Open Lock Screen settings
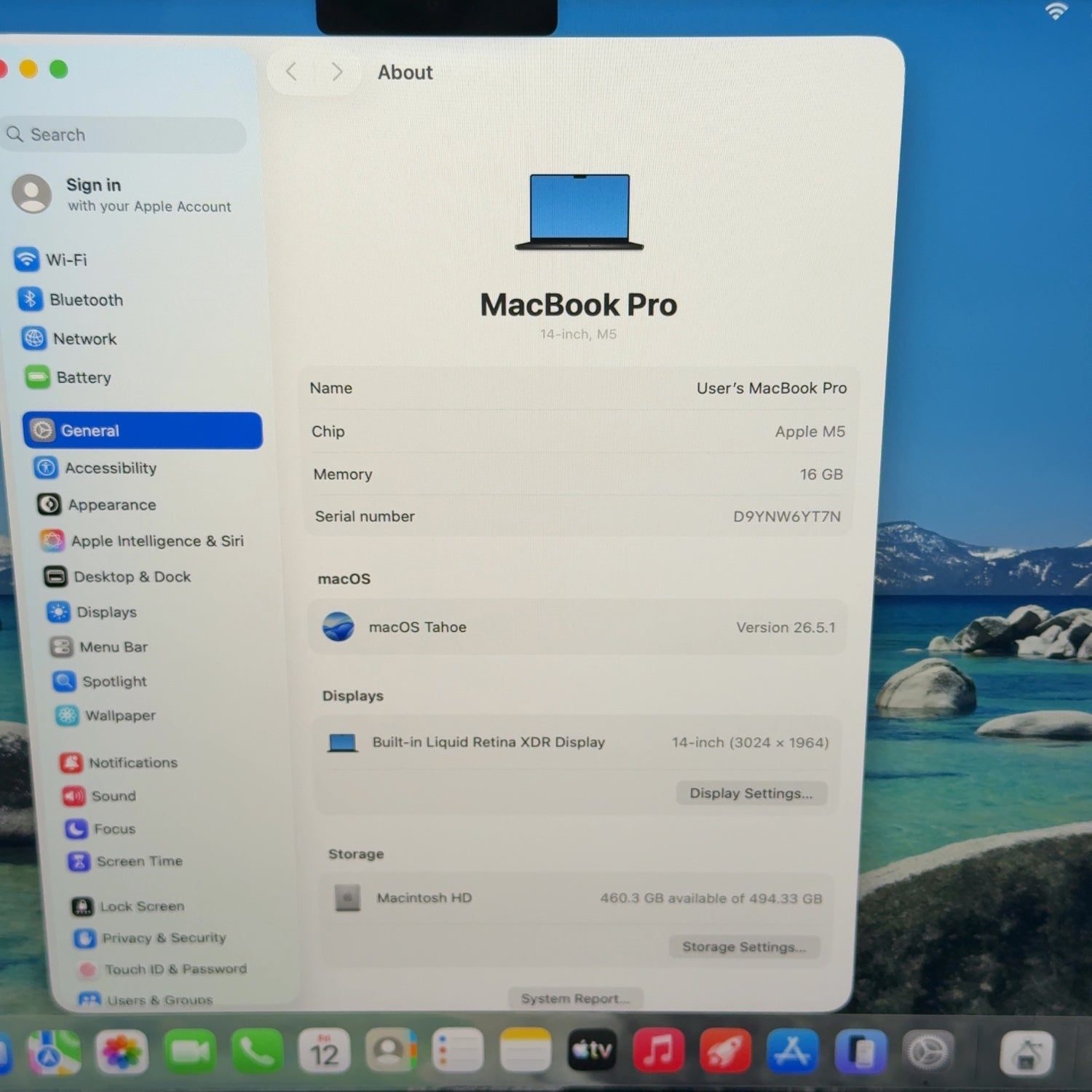 128,906
